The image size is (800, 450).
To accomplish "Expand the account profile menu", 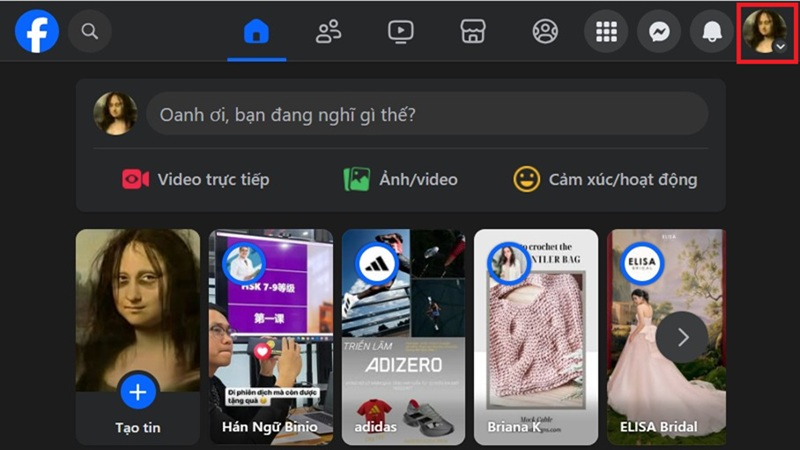I will pos(765,32).
